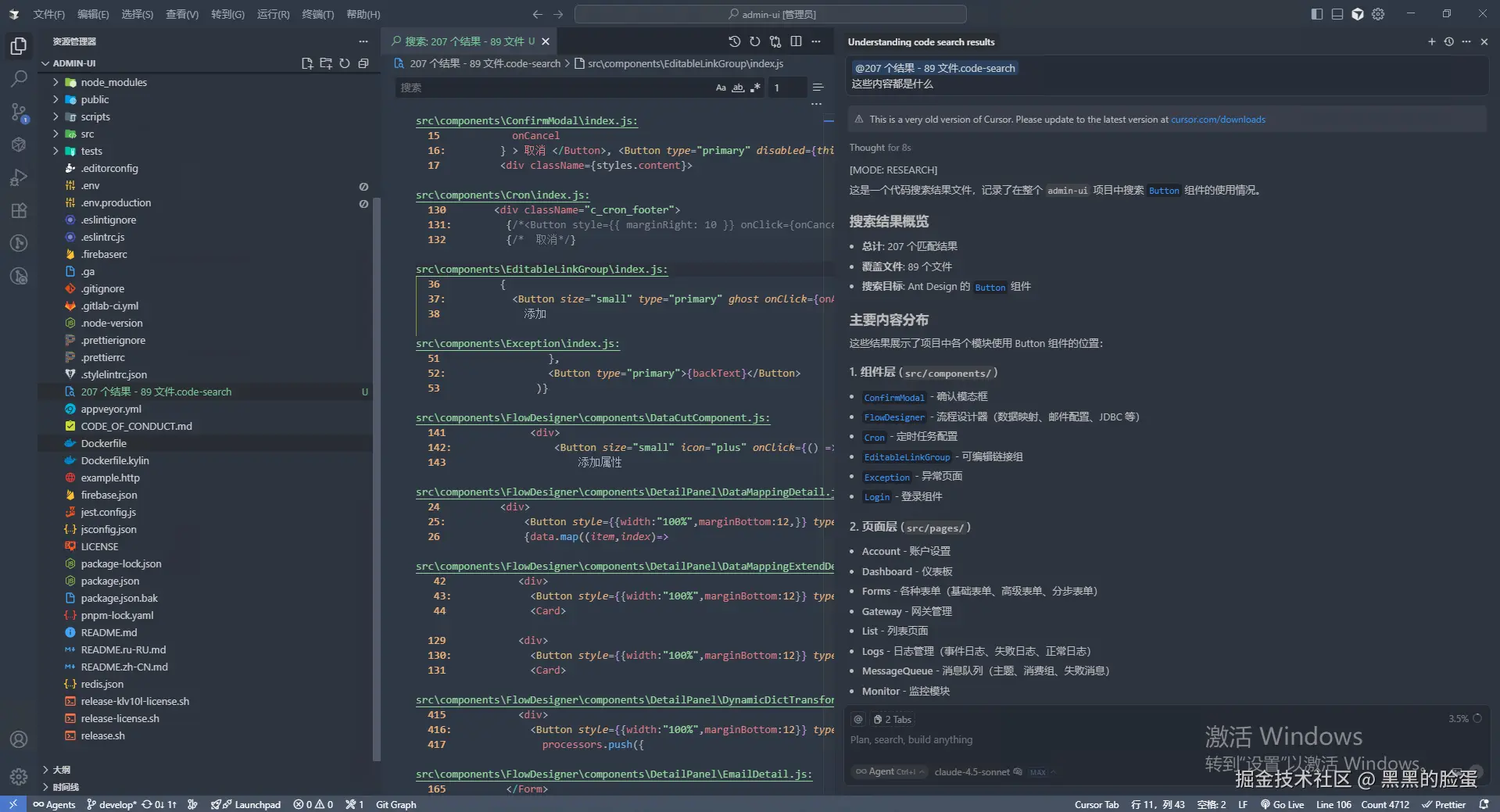Viewport: 1500px width, 812px height.
Task: Split the editor to the right
Action: point(796,41)
